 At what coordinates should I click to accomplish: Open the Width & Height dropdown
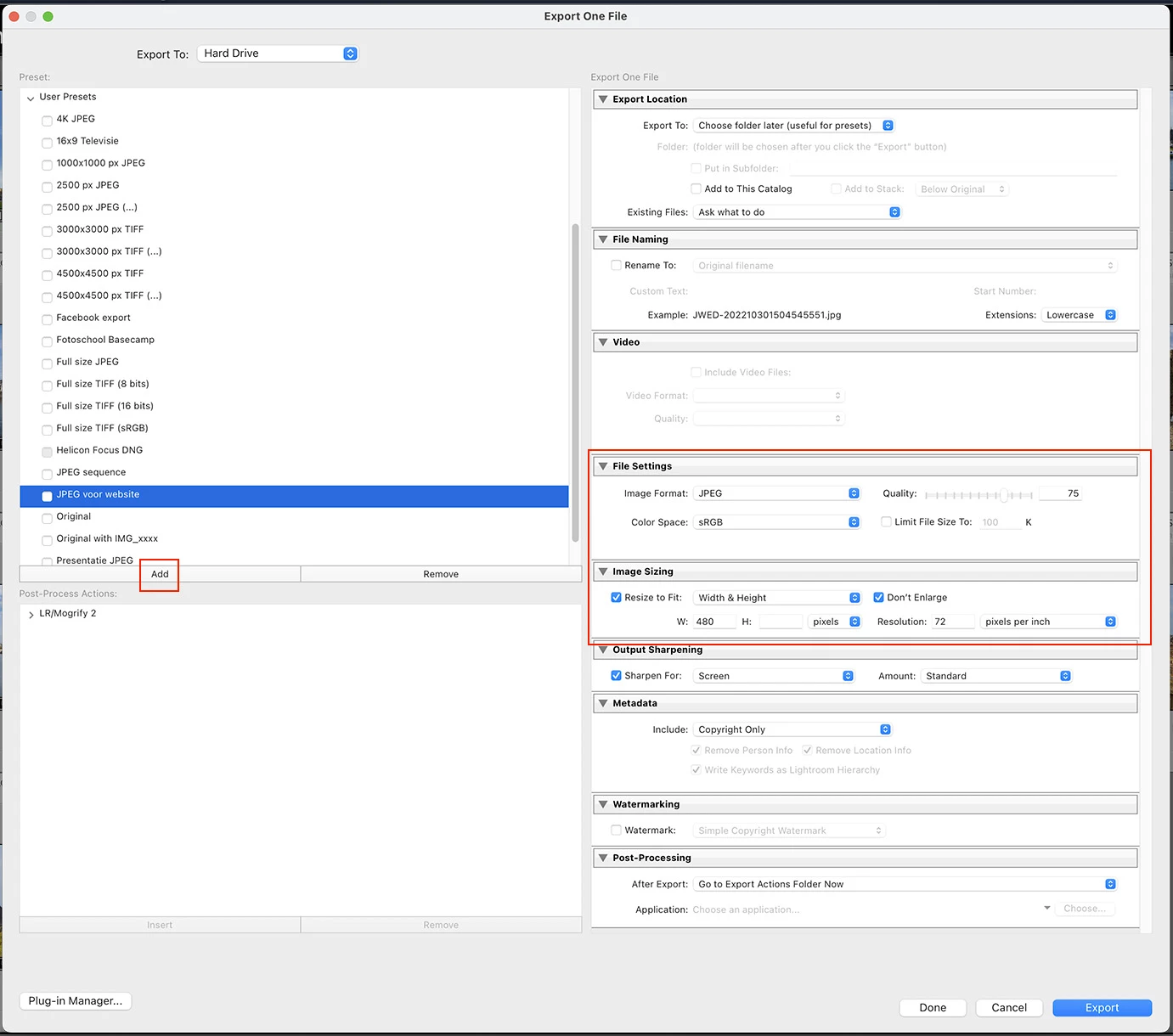point(777,598)
